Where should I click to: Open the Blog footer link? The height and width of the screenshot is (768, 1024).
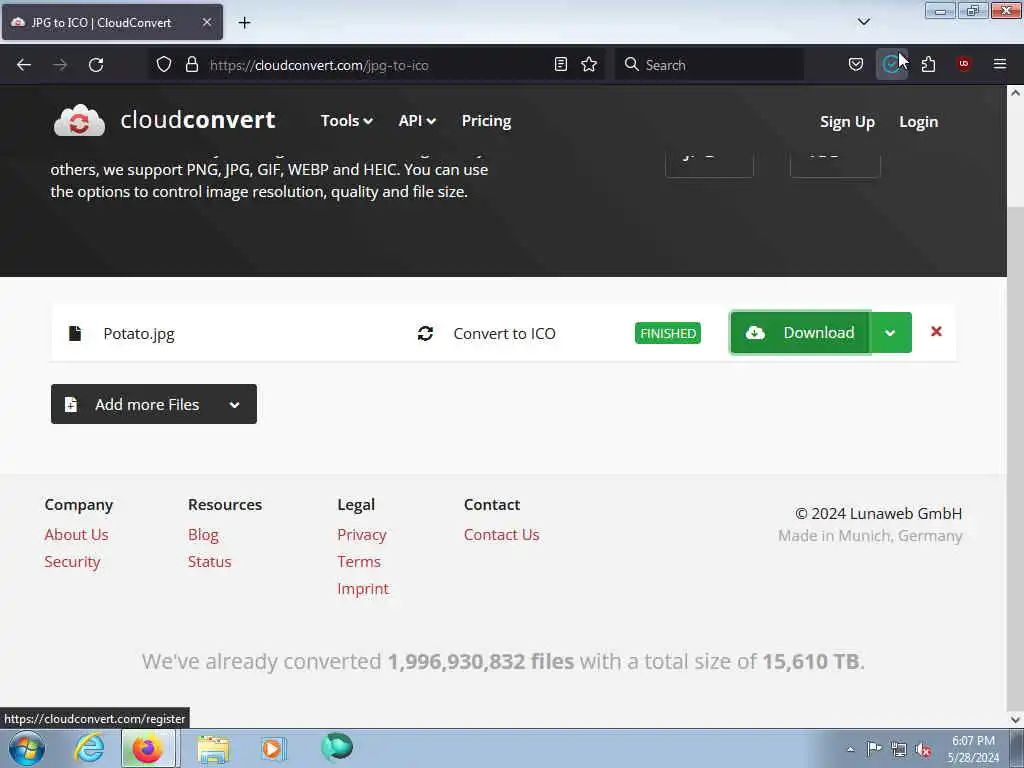point(203,534)
